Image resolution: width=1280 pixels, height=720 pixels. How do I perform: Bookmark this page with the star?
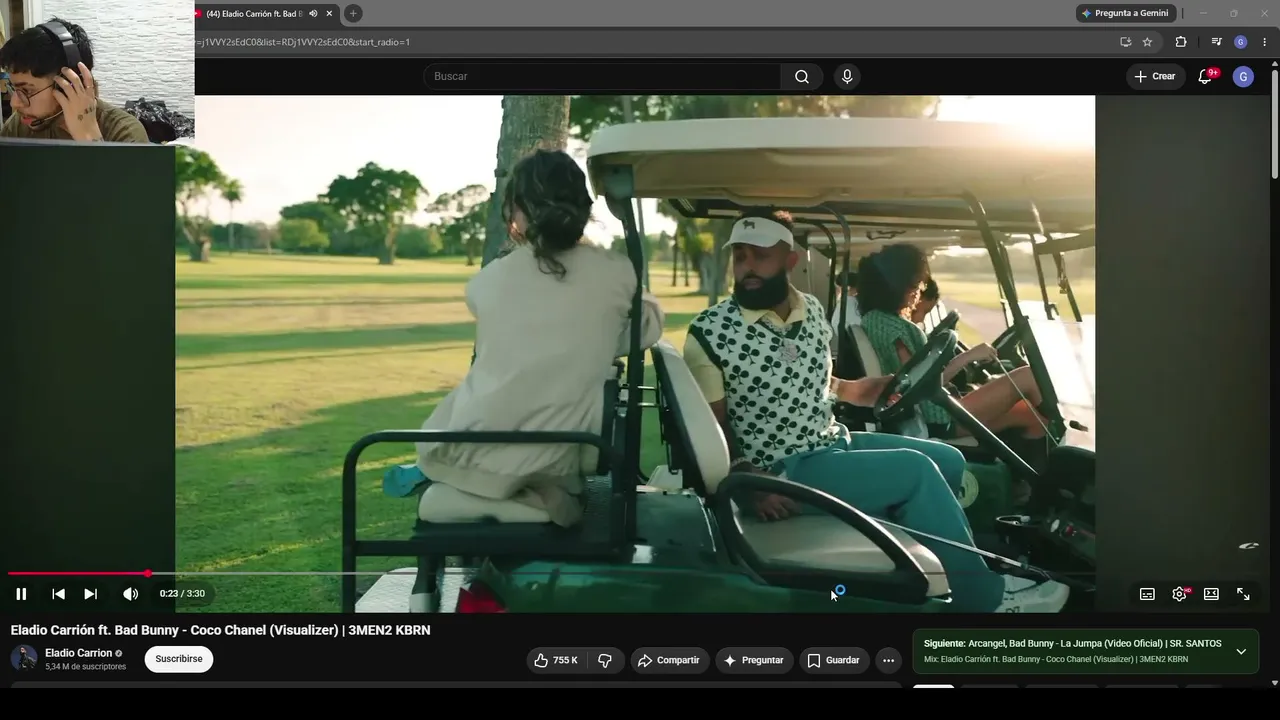pos(1147,42)
